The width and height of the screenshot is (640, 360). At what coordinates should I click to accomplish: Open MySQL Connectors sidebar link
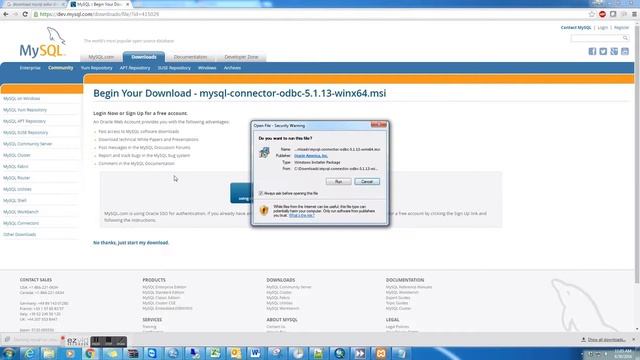(x=21, y=223)
